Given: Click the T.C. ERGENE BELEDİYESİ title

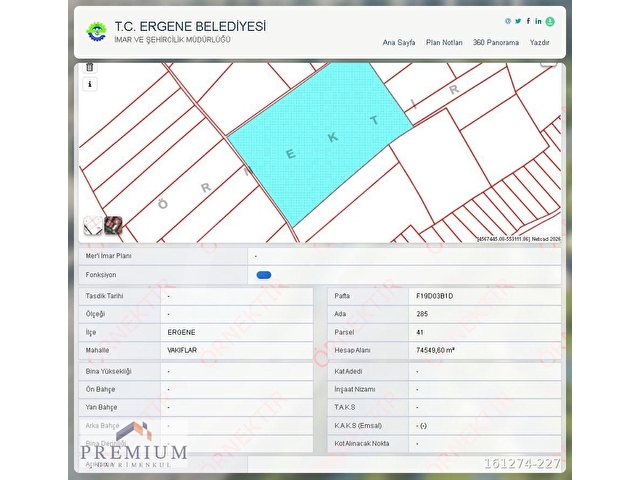Looking at the screenshot, I should point(190,27).
